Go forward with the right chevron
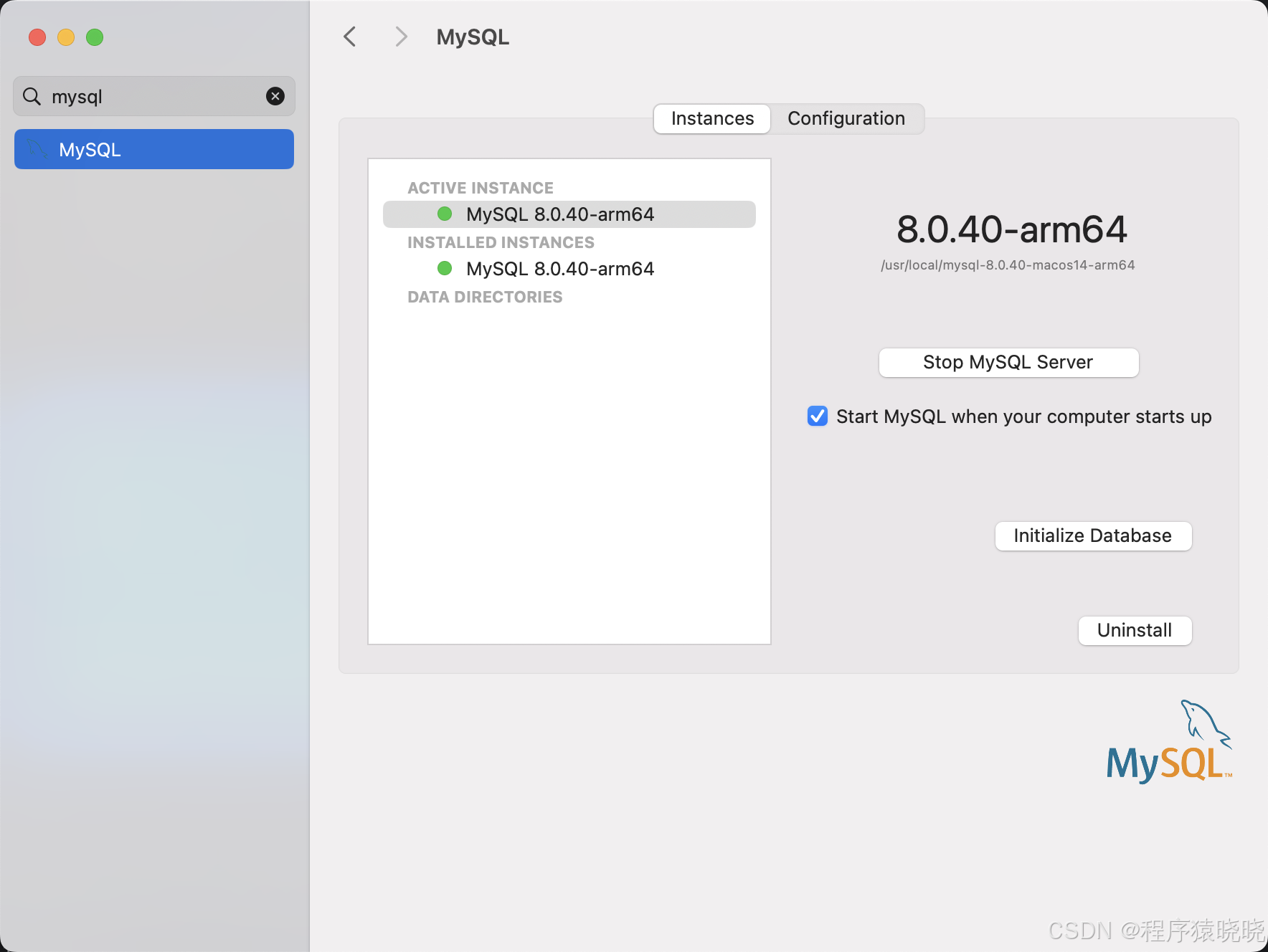Screen dimensions: 1268x952 [401, 37]
